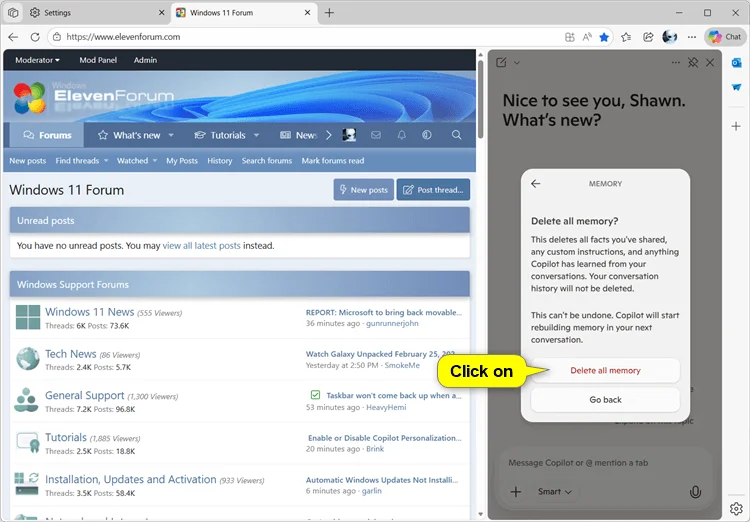Click the New posts sub-navigation link
The image size is (750, 522).
coord(28,161)
